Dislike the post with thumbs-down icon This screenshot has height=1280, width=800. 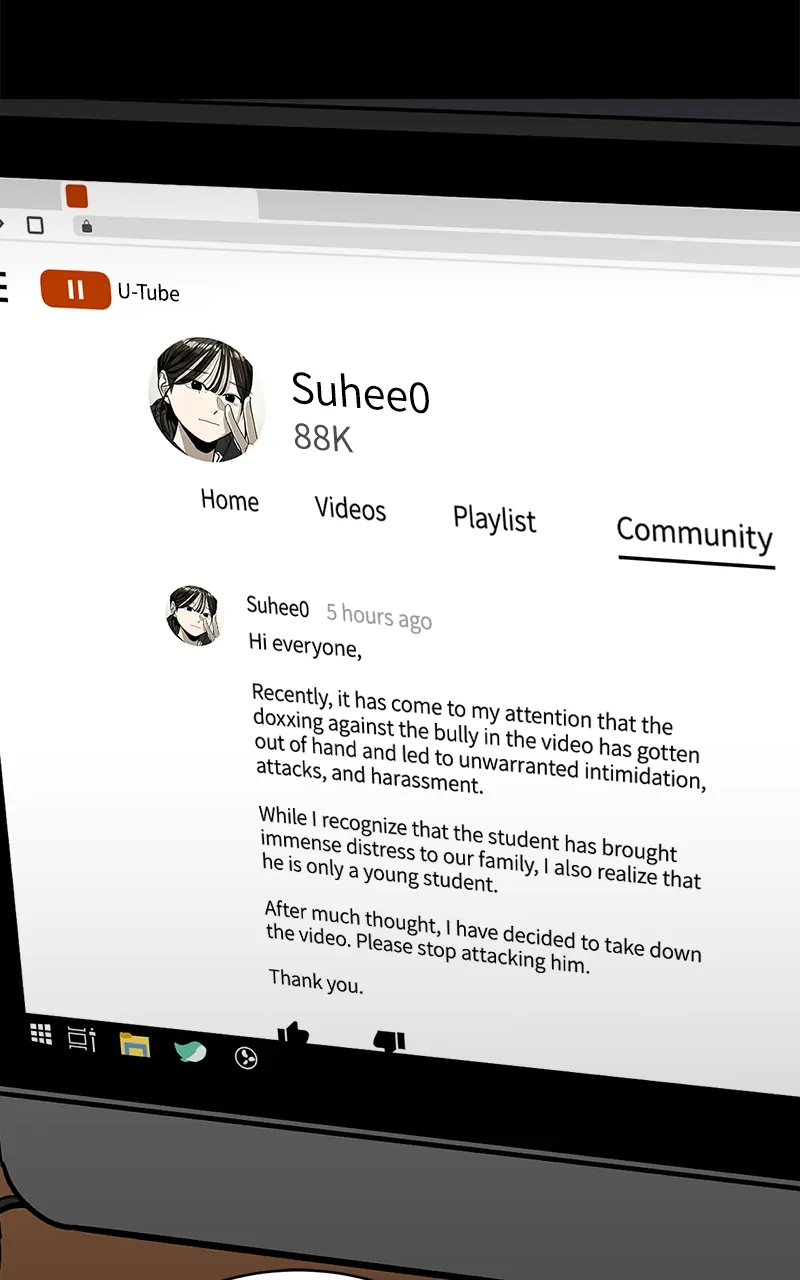(389, 1041)
